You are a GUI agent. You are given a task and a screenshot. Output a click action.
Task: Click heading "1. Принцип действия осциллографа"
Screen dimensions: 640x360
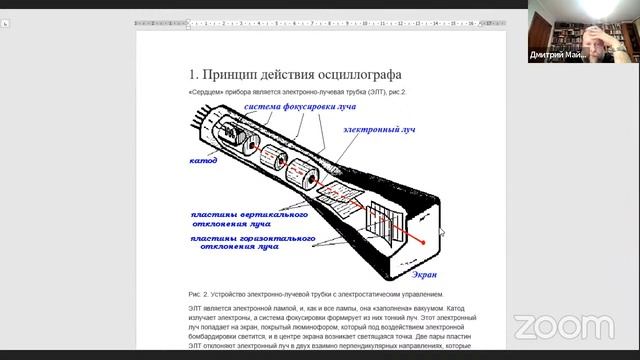[295, 74]
